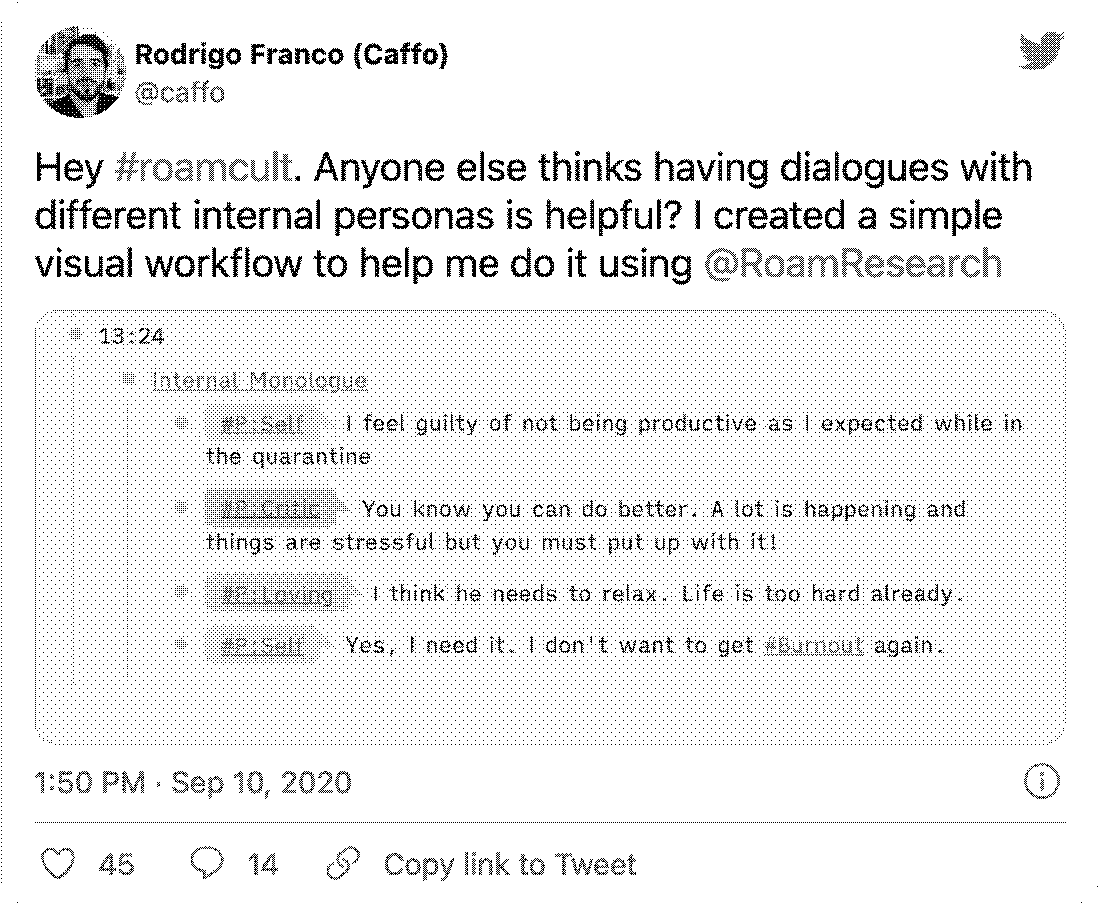
Task: Click the #P:Critic tag
Action: (x=270, y=509)
